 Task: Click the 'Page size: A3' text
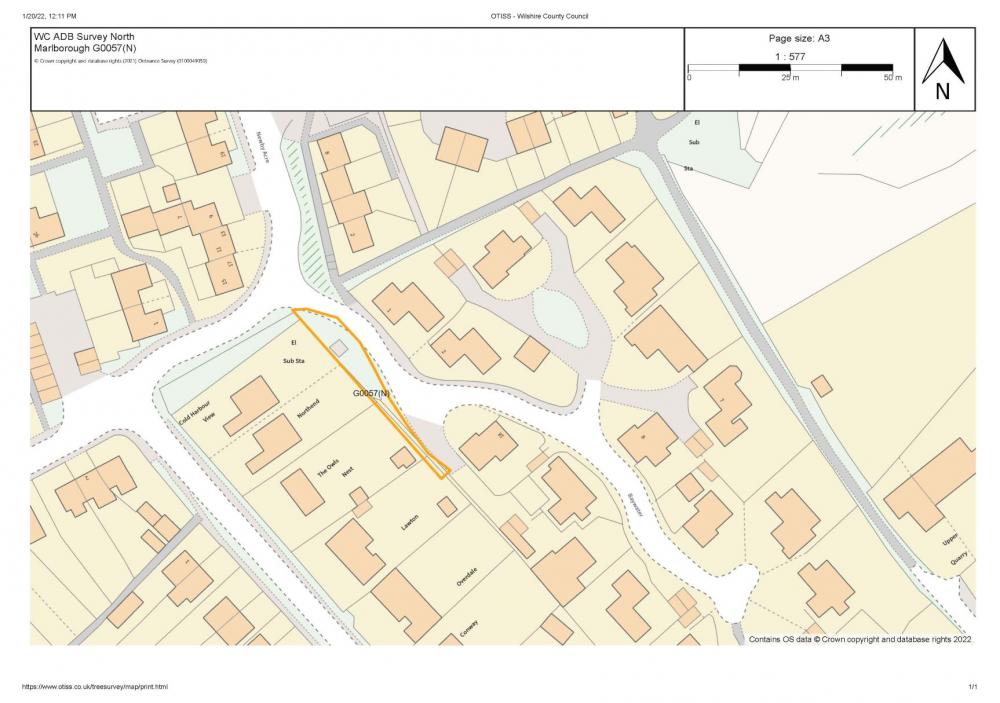click(x=799, y=38)
